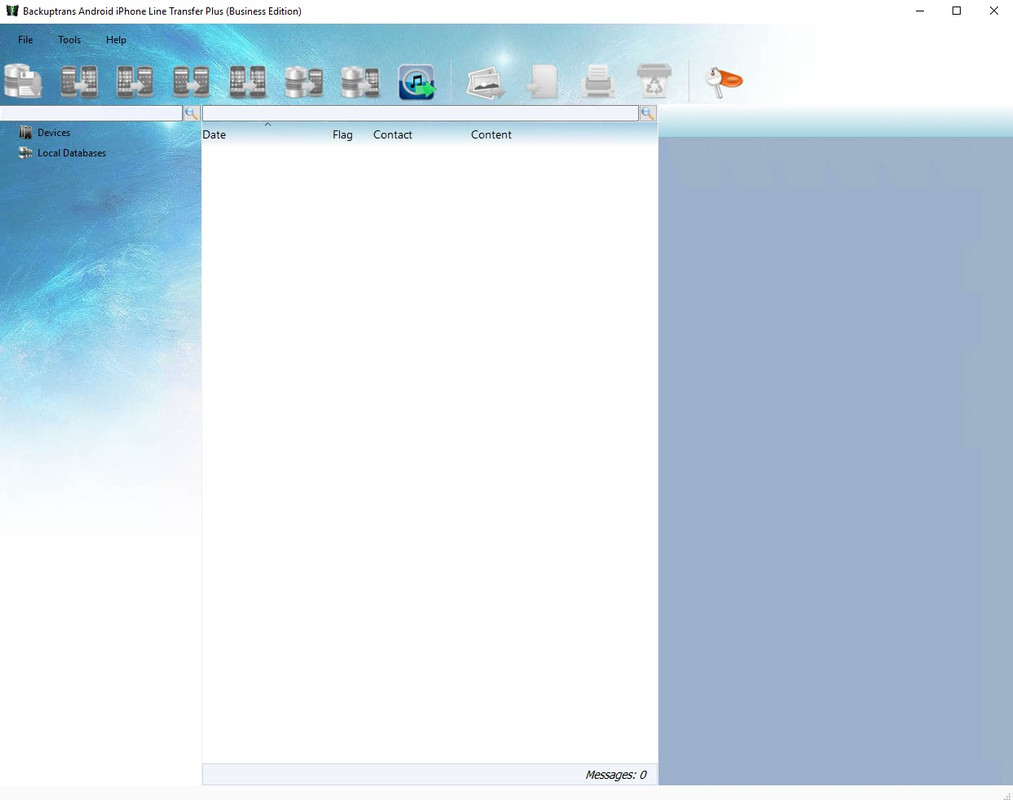
Task: Click the Content column header
Action: point(491,134)
